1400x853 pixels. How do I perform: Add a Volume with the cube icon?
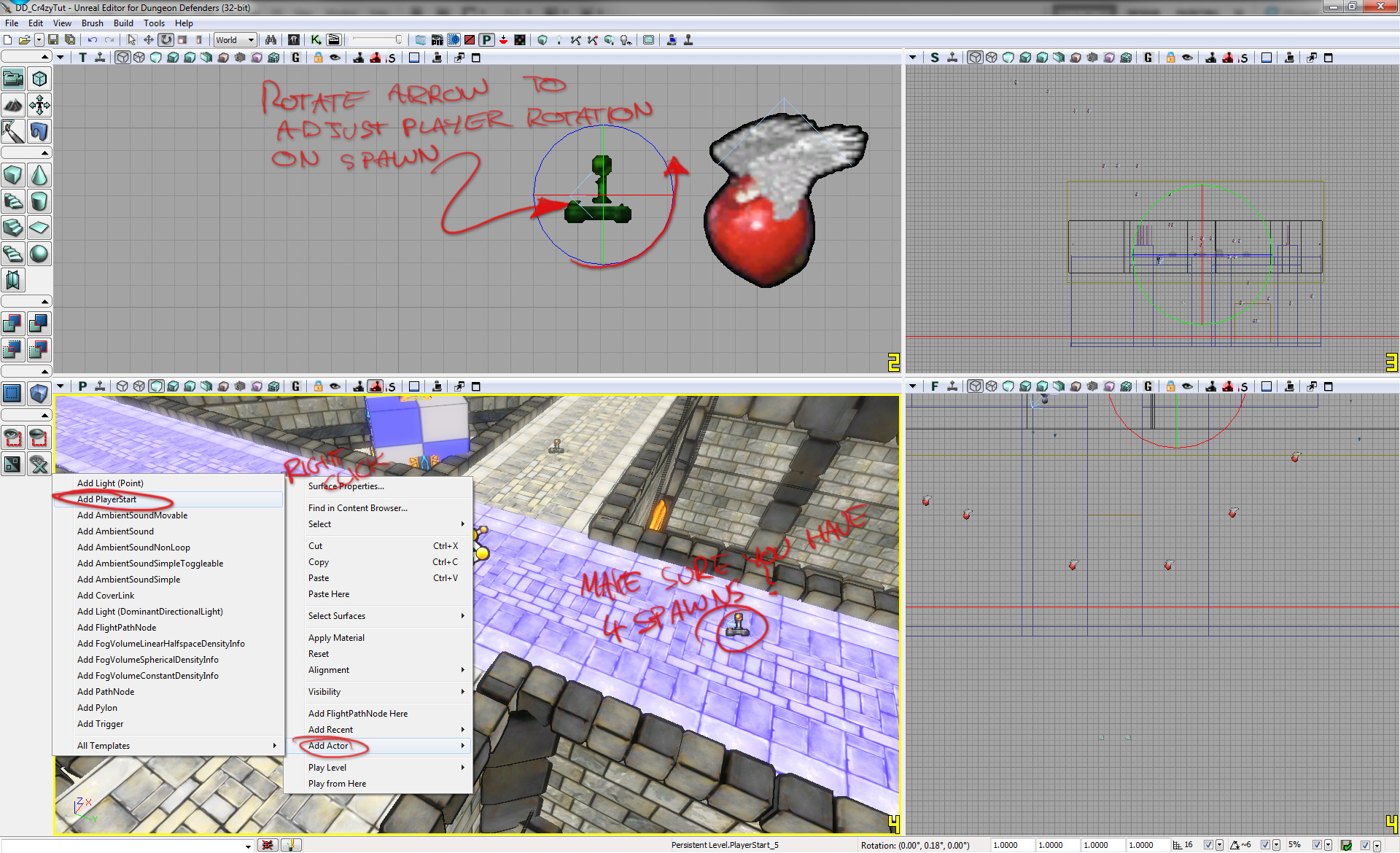point(39,394)
